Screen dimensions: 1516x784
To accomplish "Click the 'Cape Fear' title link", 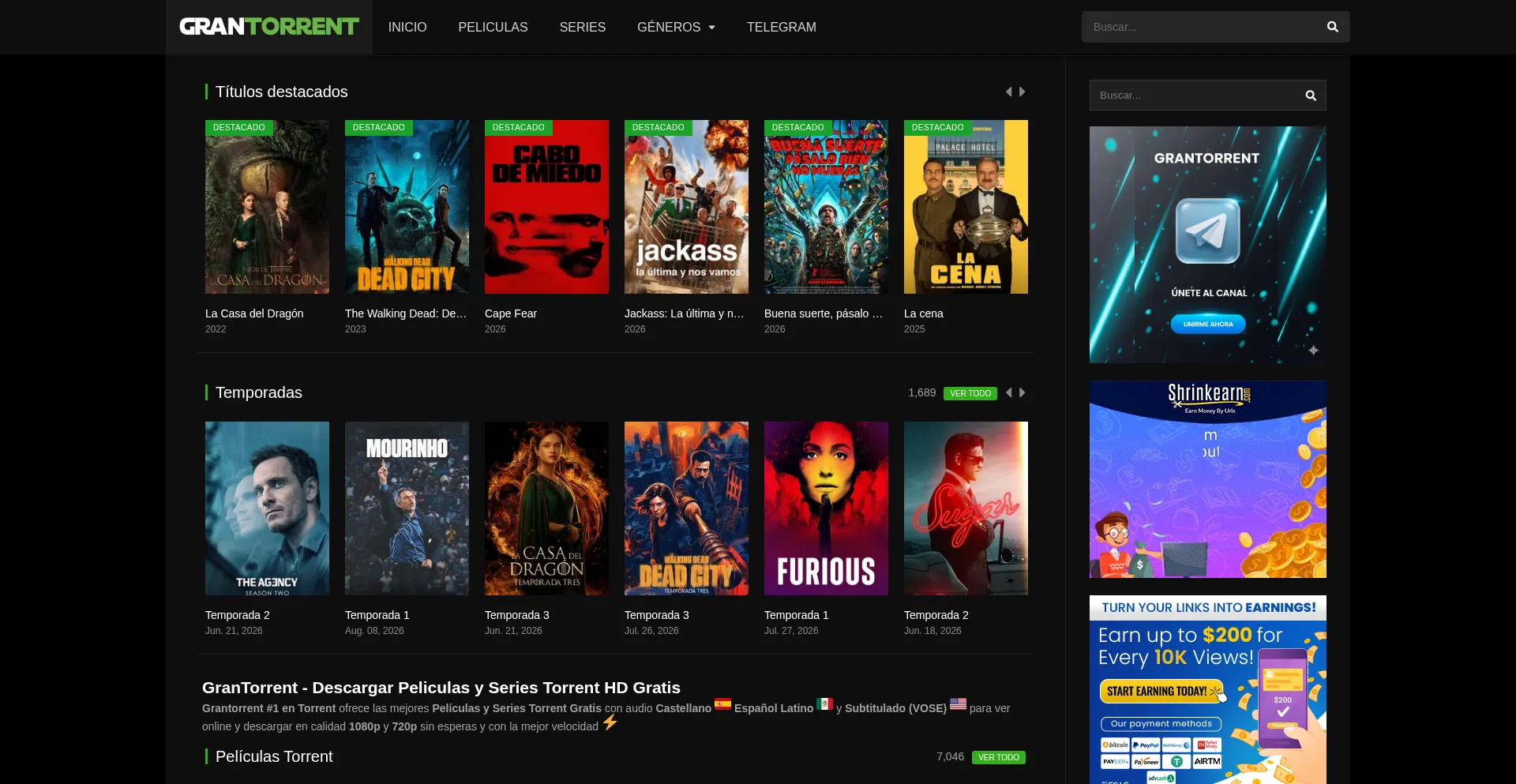I will (x=511, y=313).
